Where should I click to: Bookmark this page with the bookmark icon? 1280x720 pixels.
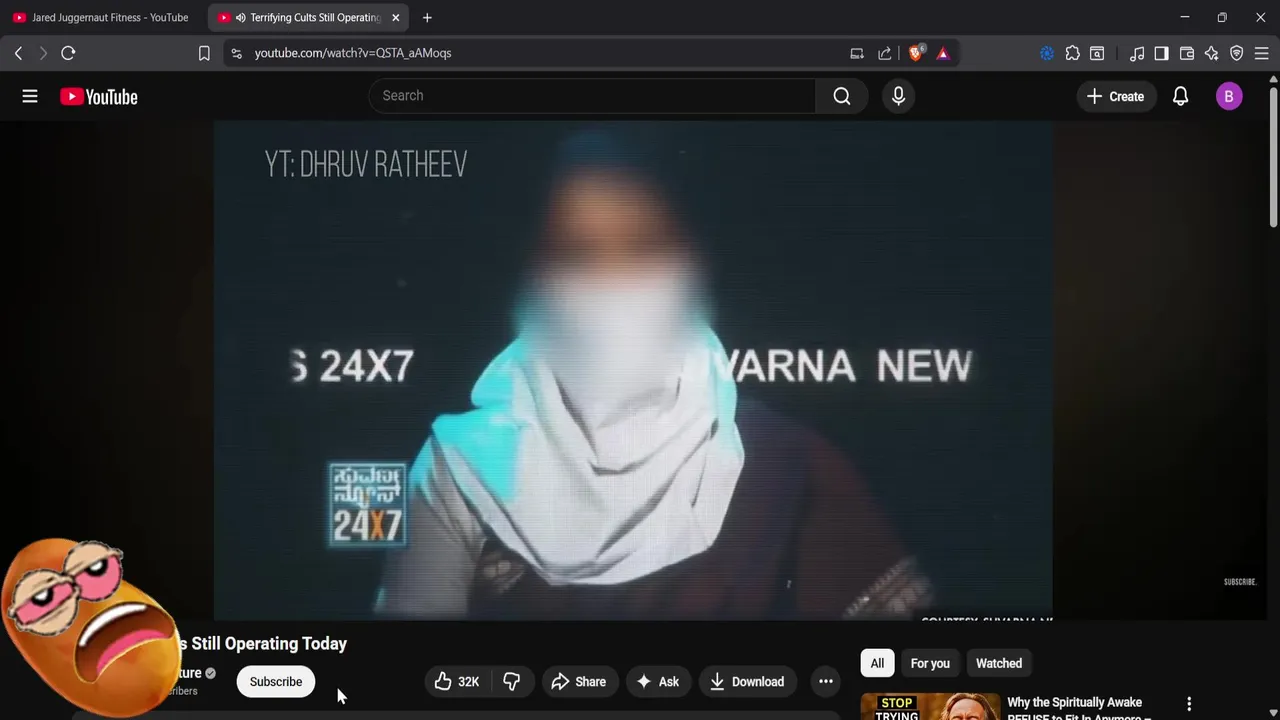click(204, 53)
